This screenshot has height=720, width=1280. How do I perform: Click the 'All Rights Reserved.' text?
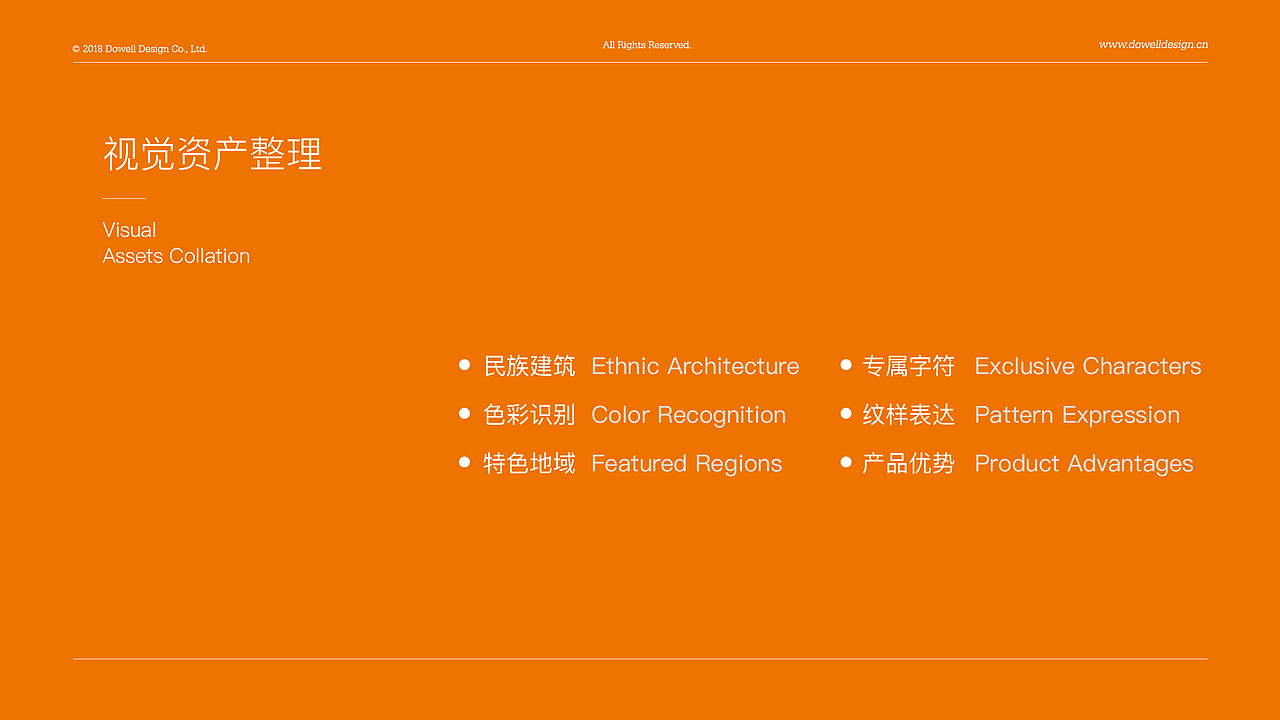(647, 45)
